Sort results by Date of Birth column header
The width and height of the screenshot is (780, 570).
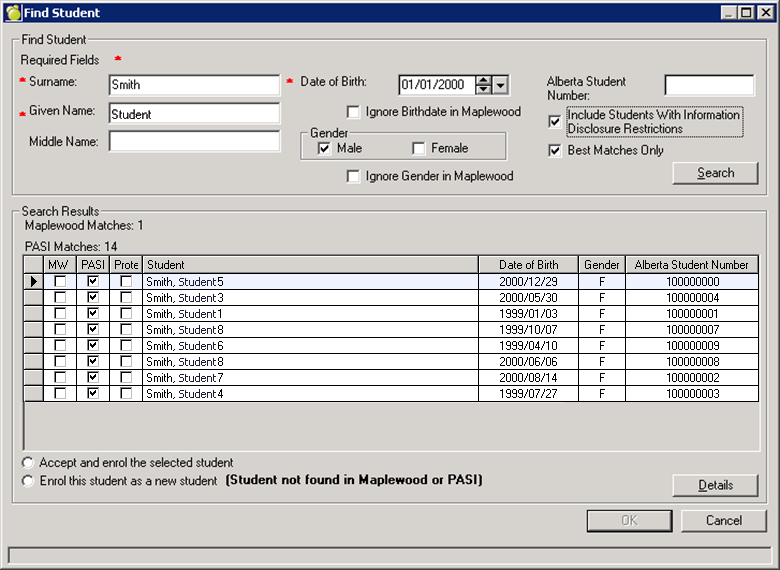[527, 265]
